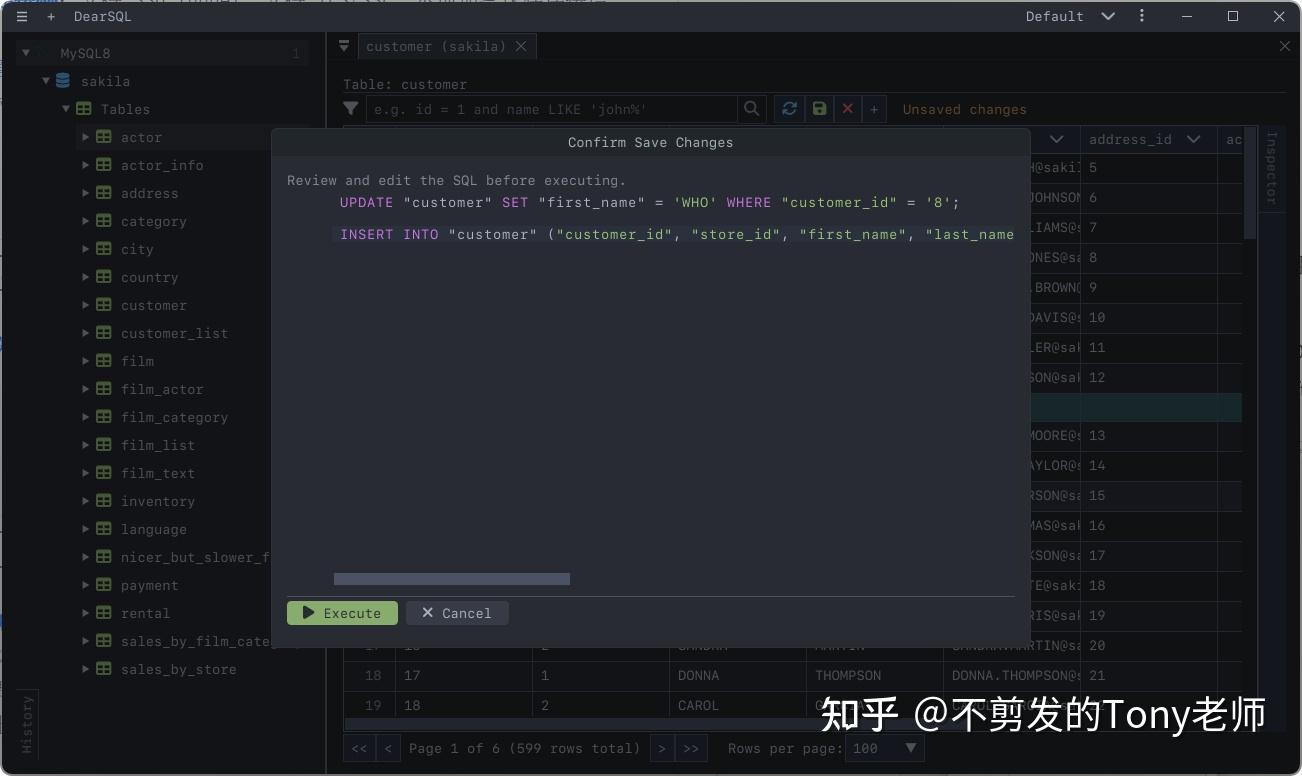This screenshot has height=776, width=1302.
Task: Select the payment table in tree
Action: tap(150, 585)
